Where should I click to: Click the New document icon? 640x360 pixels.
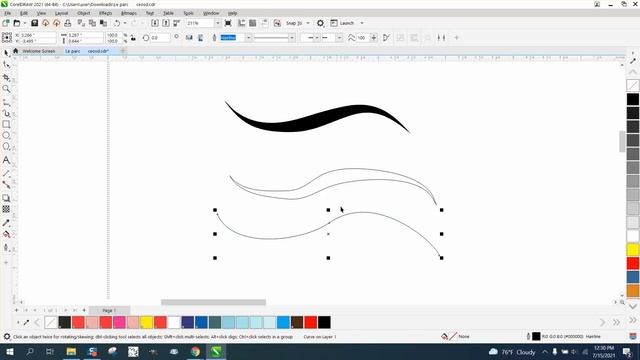point(6,23)
